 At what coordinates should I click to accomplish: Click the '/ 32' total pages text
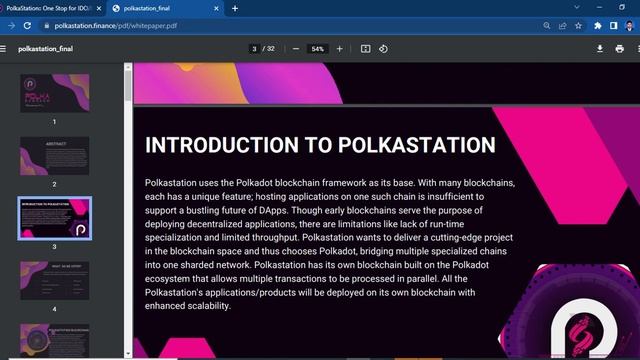pyautogui.click(x=268, y=49)
